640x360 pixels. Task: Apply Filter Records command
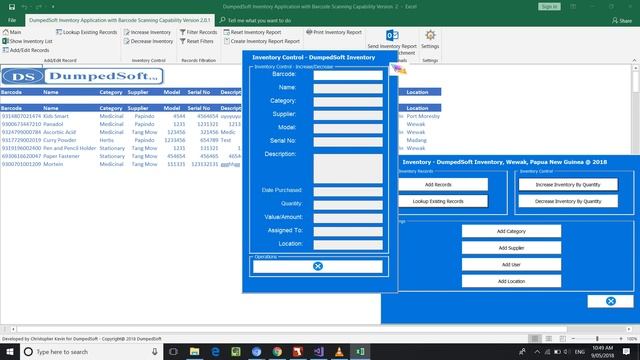click(x=198, y=32)
